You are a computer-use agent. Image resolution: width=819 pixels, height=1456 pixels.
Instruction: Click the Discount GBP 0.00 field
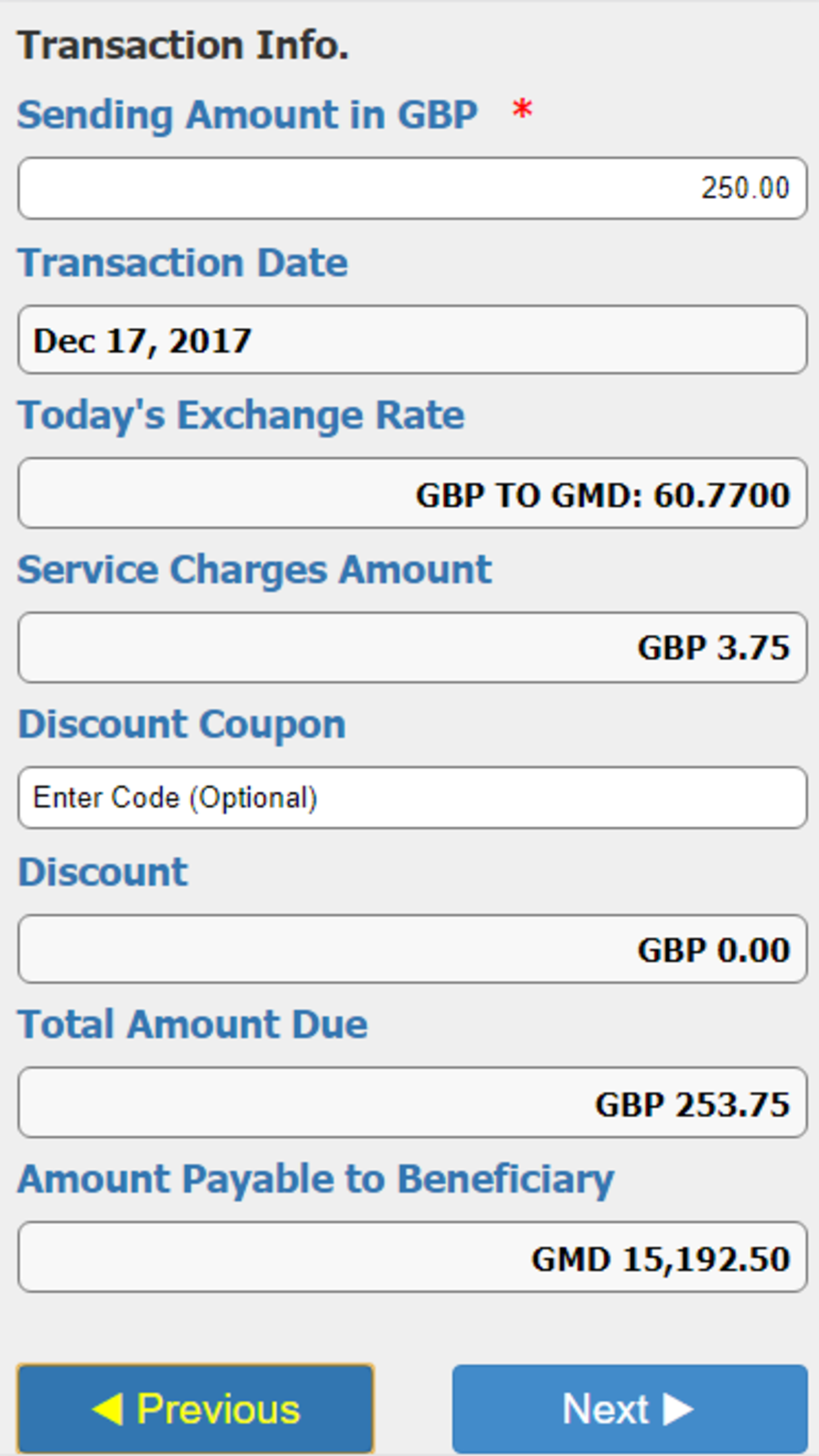click(x=412, y=949)
